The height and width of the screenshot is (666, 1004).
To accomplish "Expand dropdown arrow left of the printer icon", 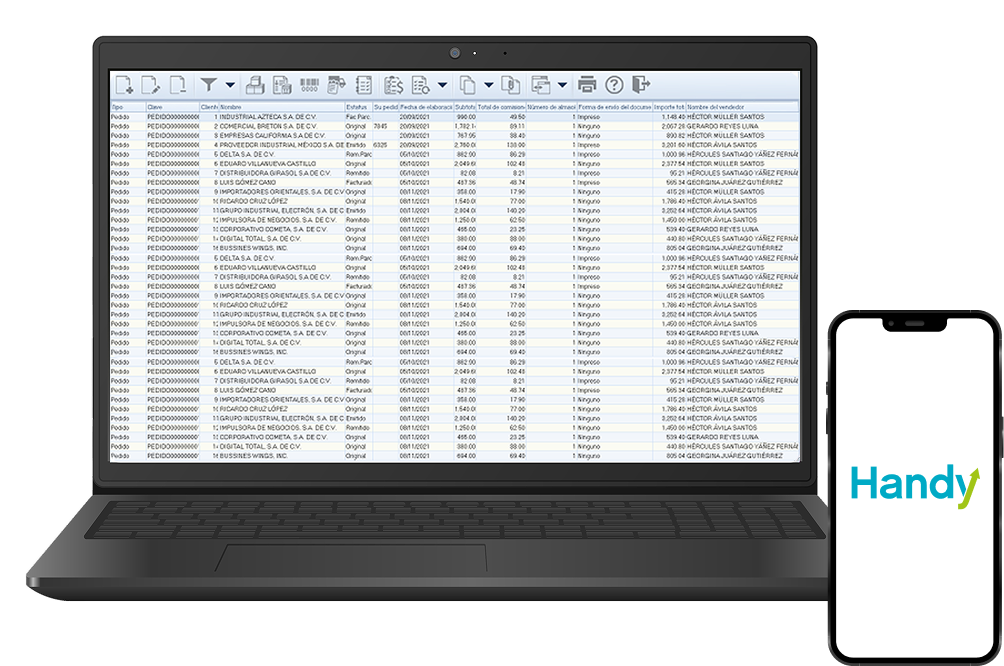I will pos(563,85).
